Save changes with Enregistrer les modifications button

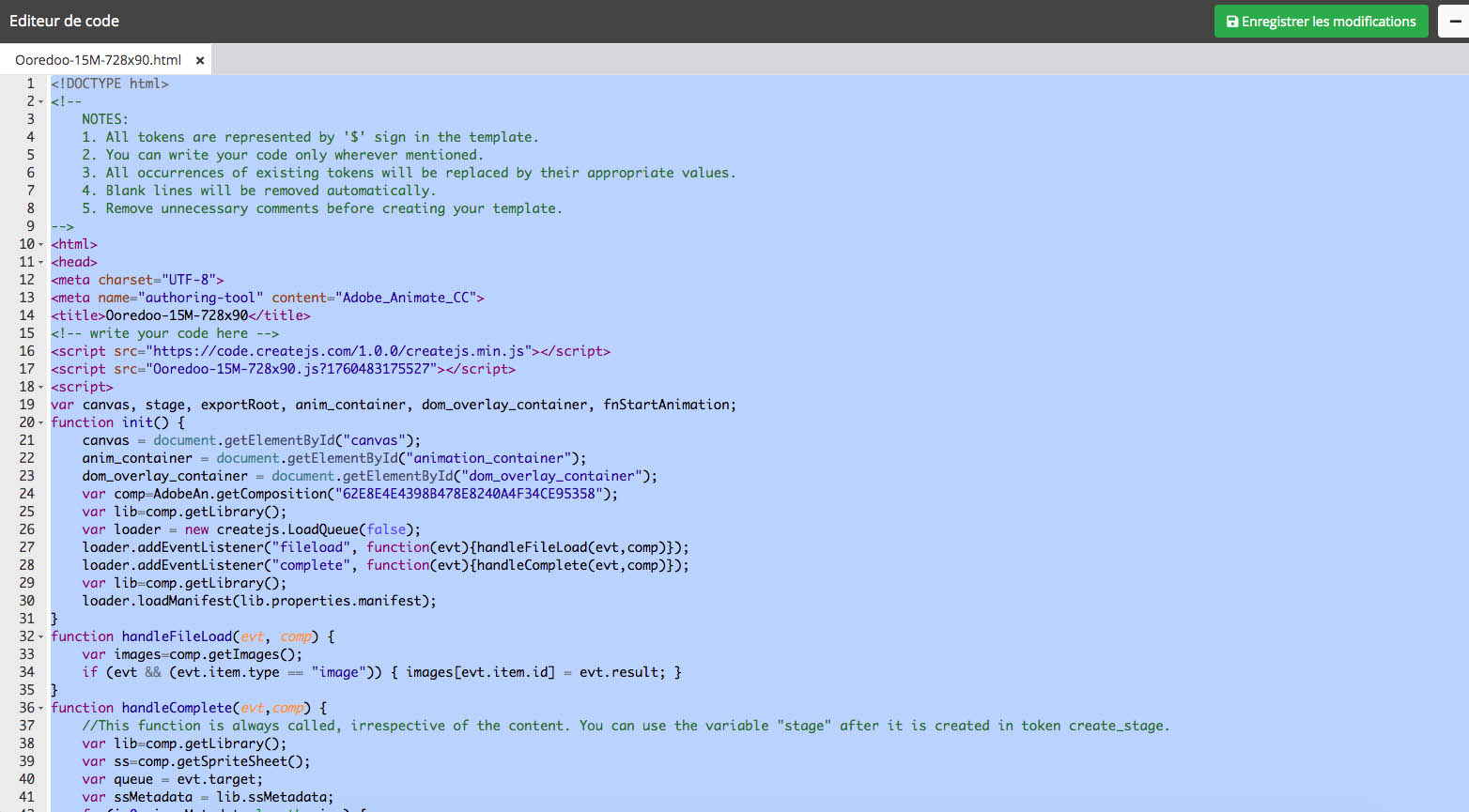(x=1321, y=22)
